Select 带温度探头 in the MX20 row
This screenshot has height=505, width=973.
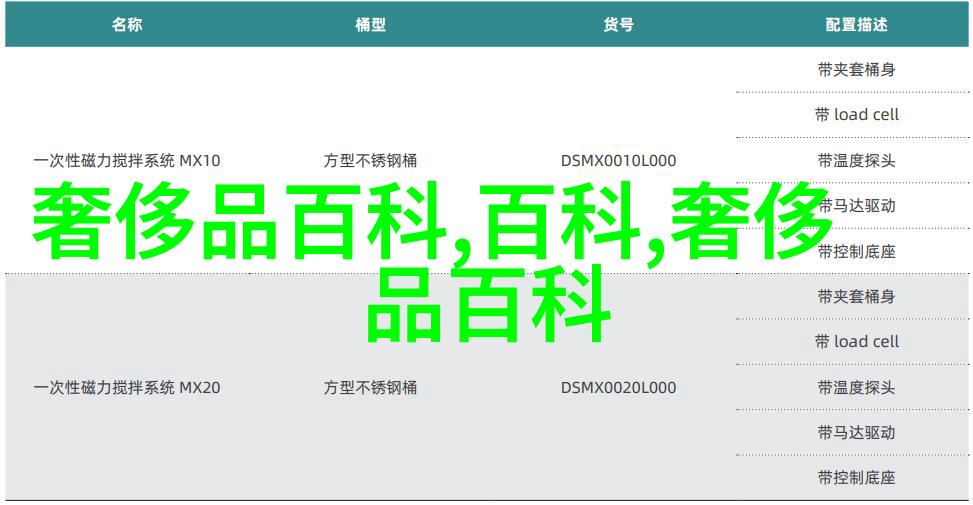pyautogui.click(x=855, y=387)
